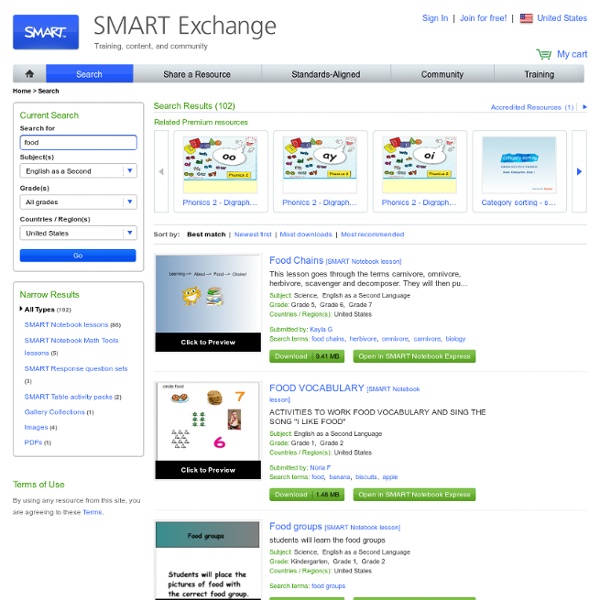Go to the Home icon tab
The width and height of the screenshot is (600, 600).
pyautogui.click(x=29, y=73)
